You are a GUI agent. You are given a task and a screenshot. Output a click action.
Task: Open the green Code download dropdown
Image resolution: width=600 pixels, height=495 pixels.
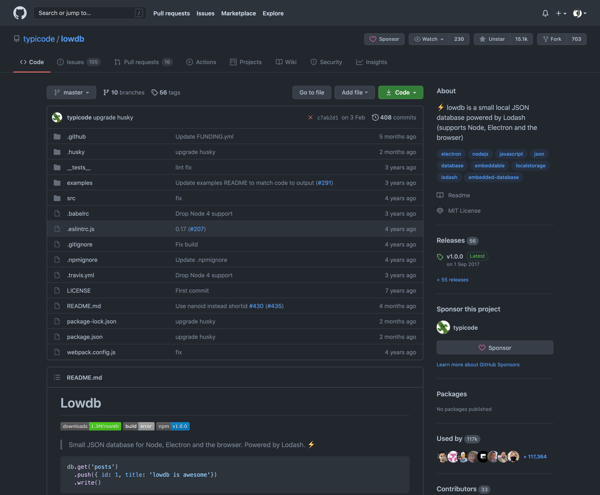(x=401, y=93)
